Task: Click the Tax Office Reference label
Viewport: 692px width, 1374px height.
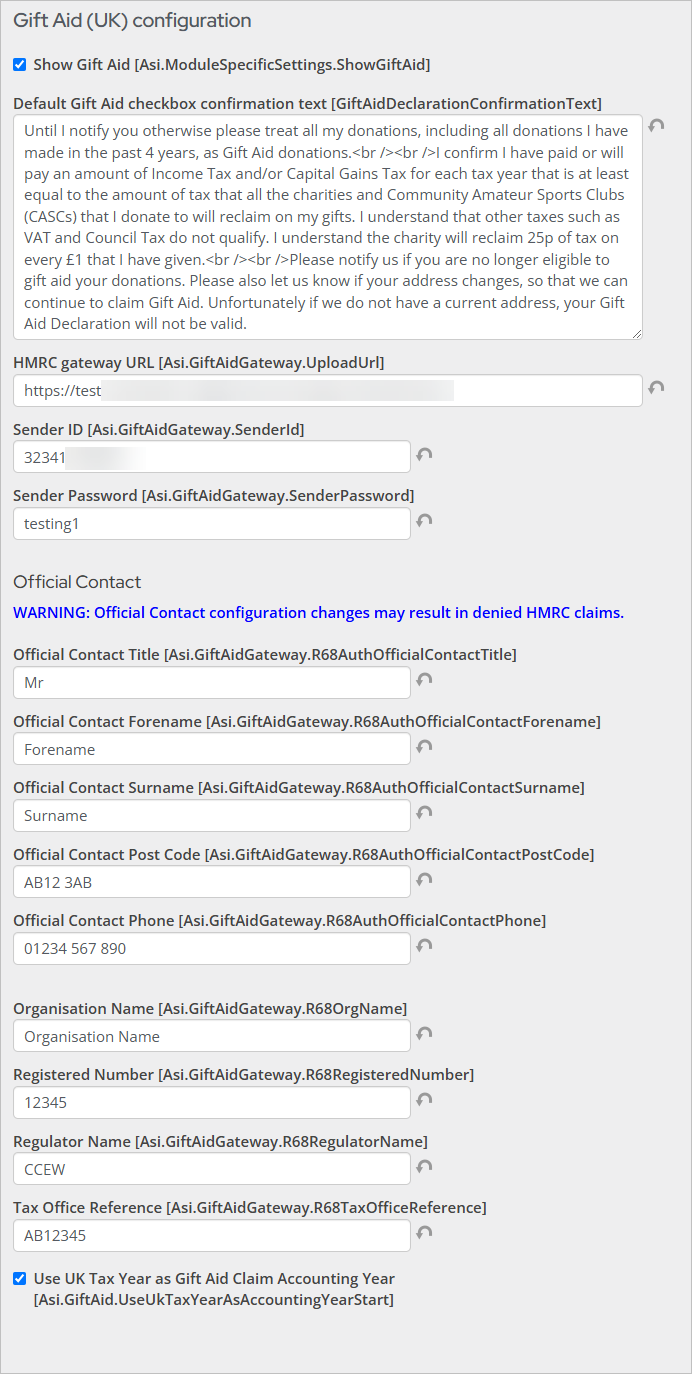Action: click(250, 1208)
